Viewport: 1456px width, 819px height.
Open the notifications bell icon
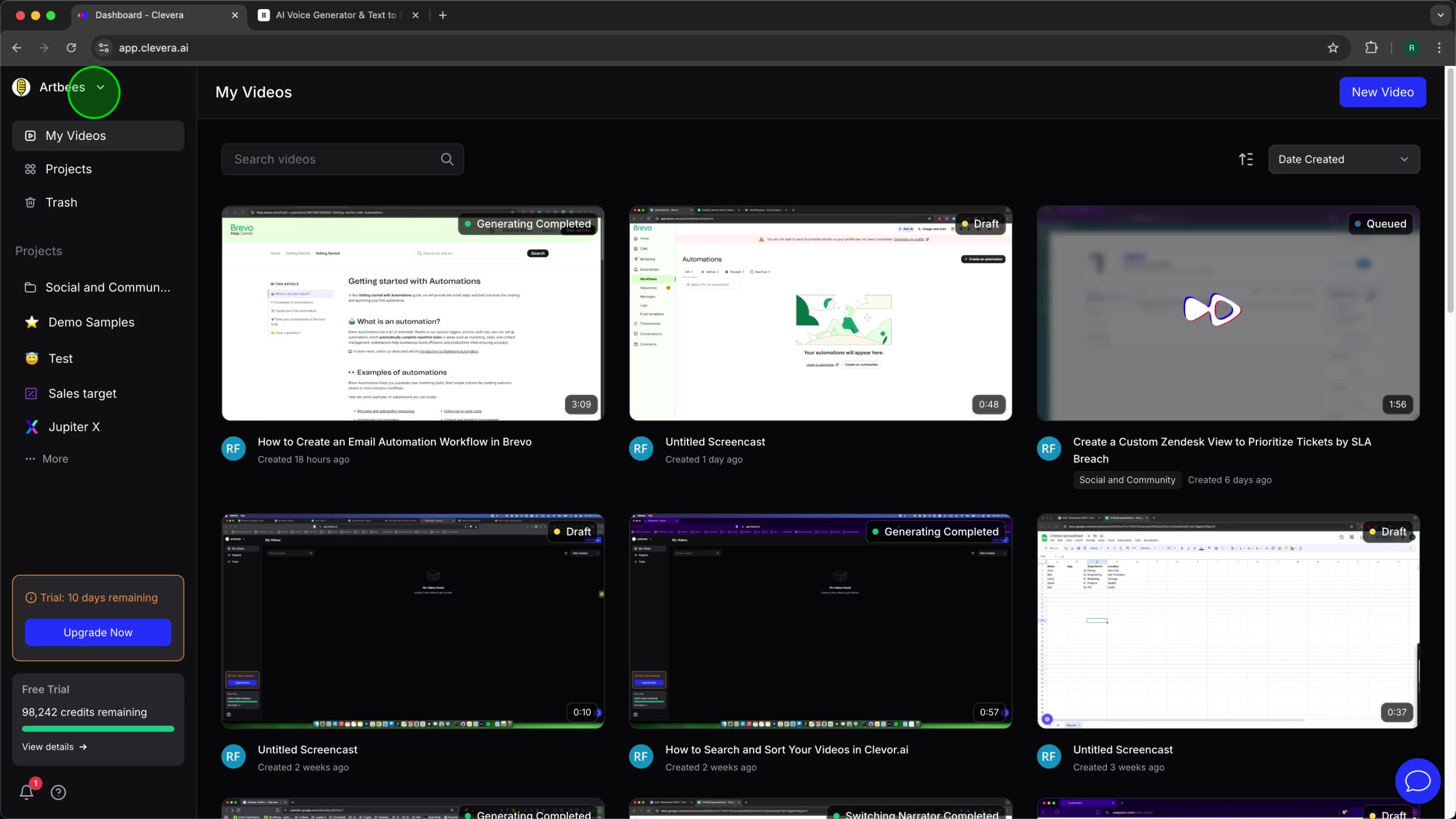click(26, 792)
